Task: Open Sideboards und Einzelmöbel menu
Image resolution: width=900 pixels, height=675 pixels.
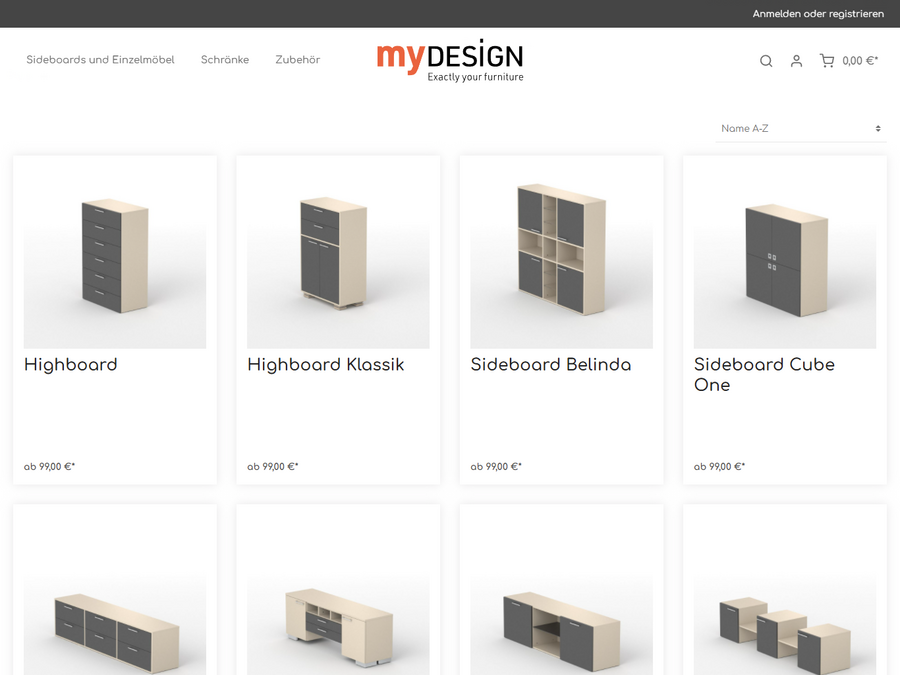Action: click(x=100, y=60)
